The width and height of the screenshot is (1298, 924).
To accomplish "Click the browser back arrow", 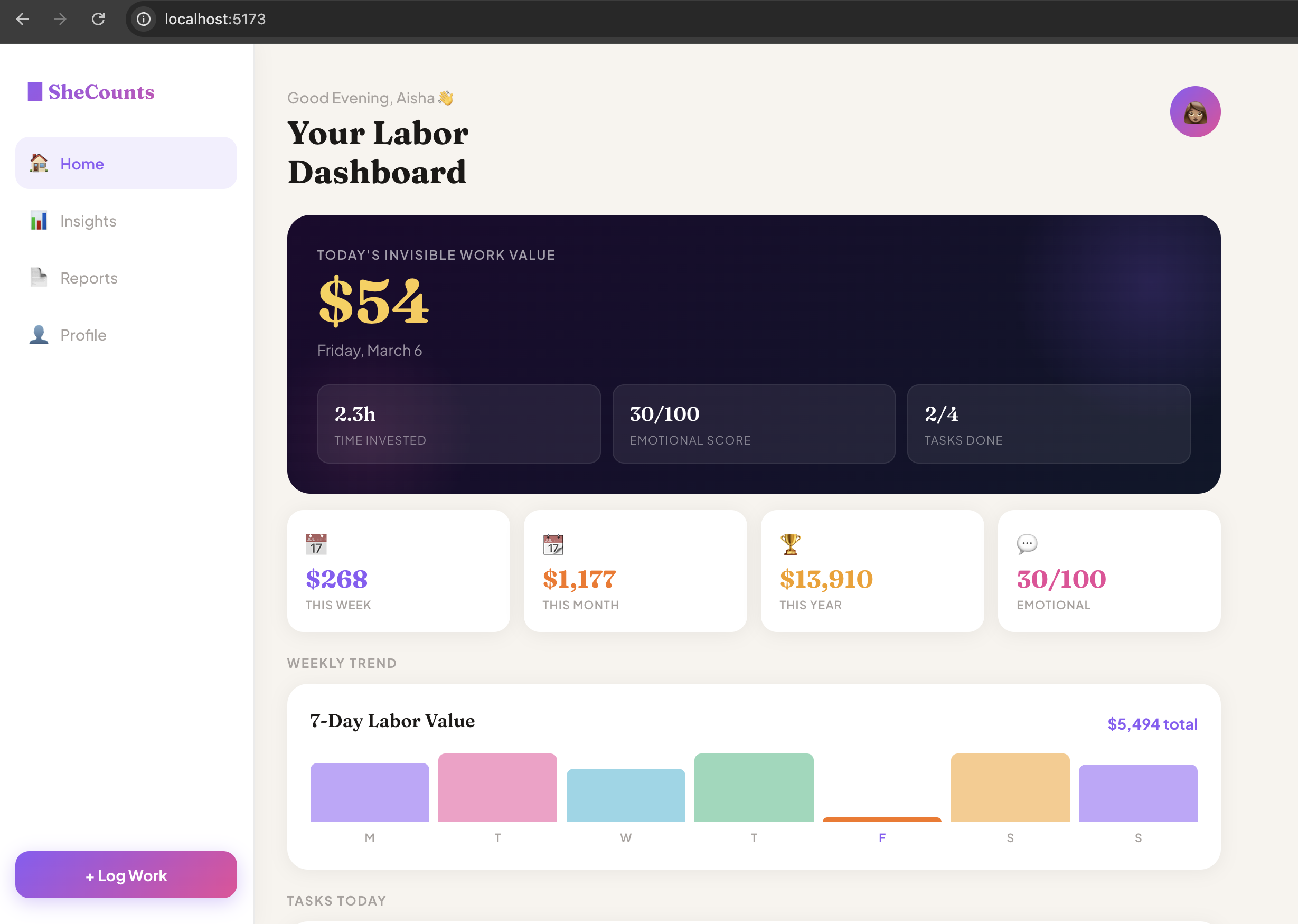I will coord(22,19).
